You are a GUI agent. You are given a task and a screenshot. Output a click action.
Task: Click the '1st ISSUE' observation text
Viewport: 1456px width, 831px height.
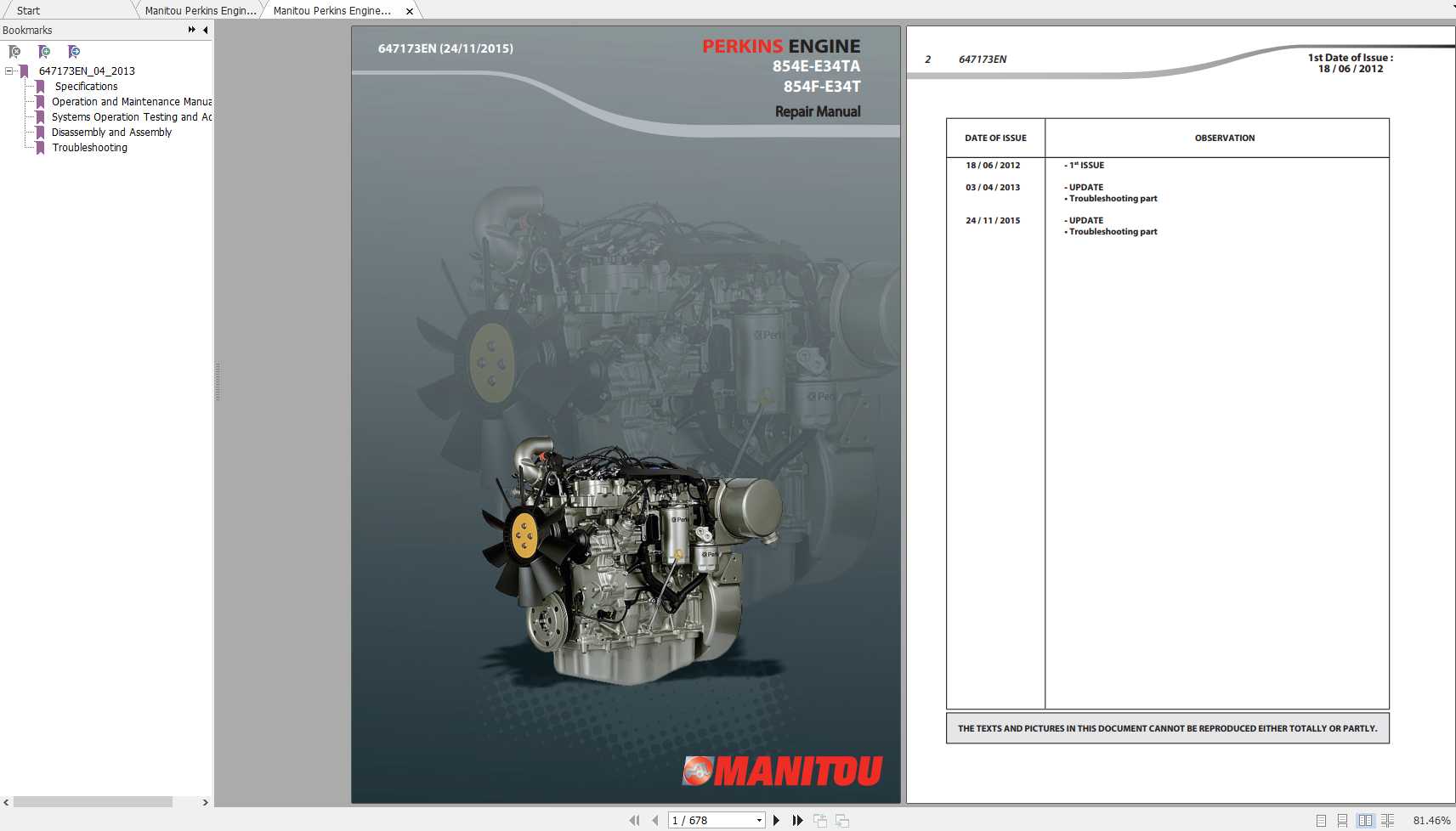[x=1085, y=165]
